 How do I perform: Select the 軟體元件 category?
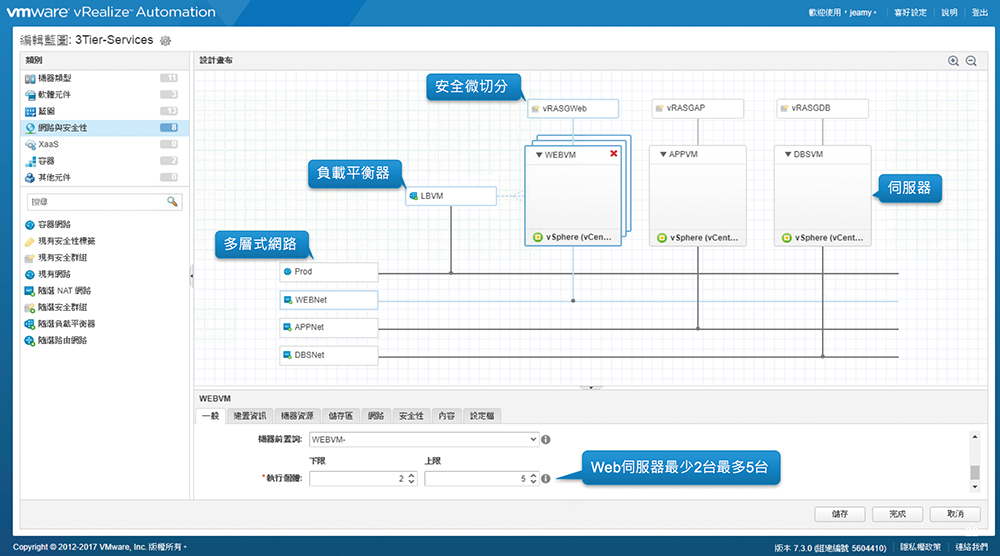tap(105, 94)
